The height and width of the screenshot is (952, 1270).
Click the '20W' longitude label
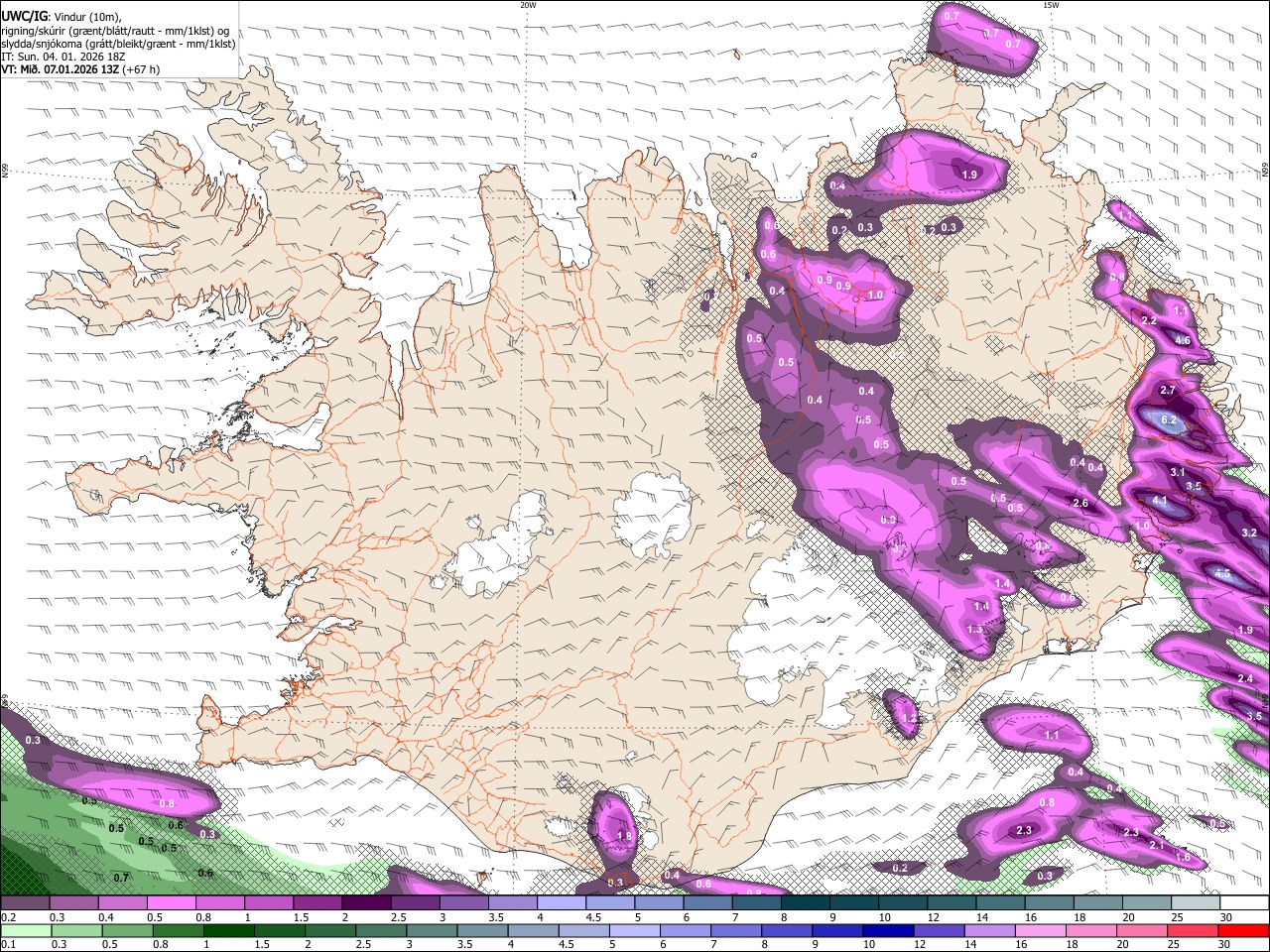(x=528, y=5)
